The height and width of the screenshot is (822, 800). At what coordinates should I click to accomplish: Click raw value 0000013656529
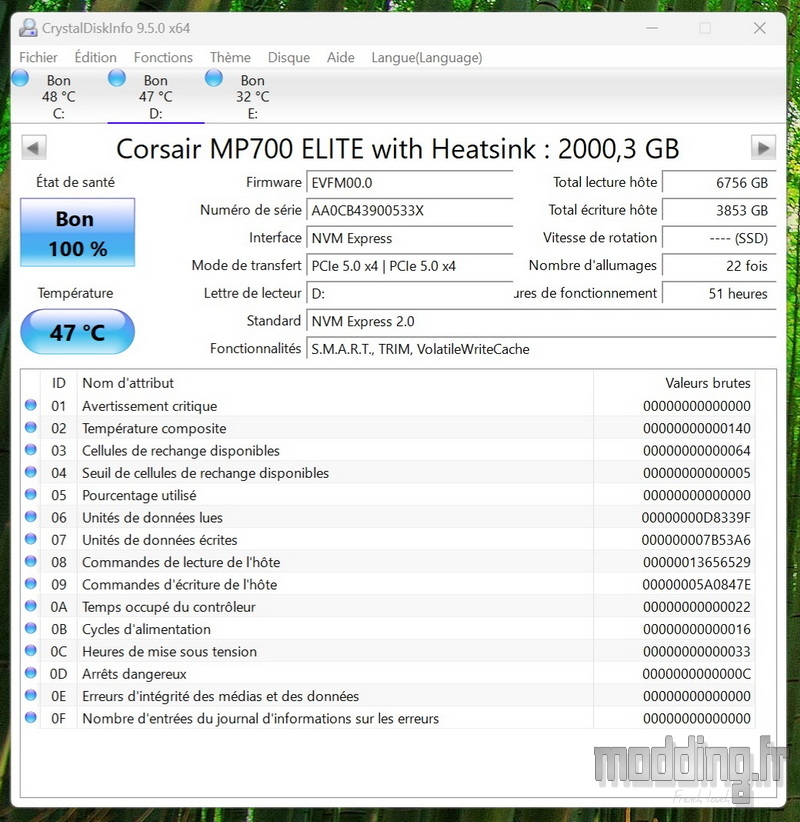coord(697,563)
